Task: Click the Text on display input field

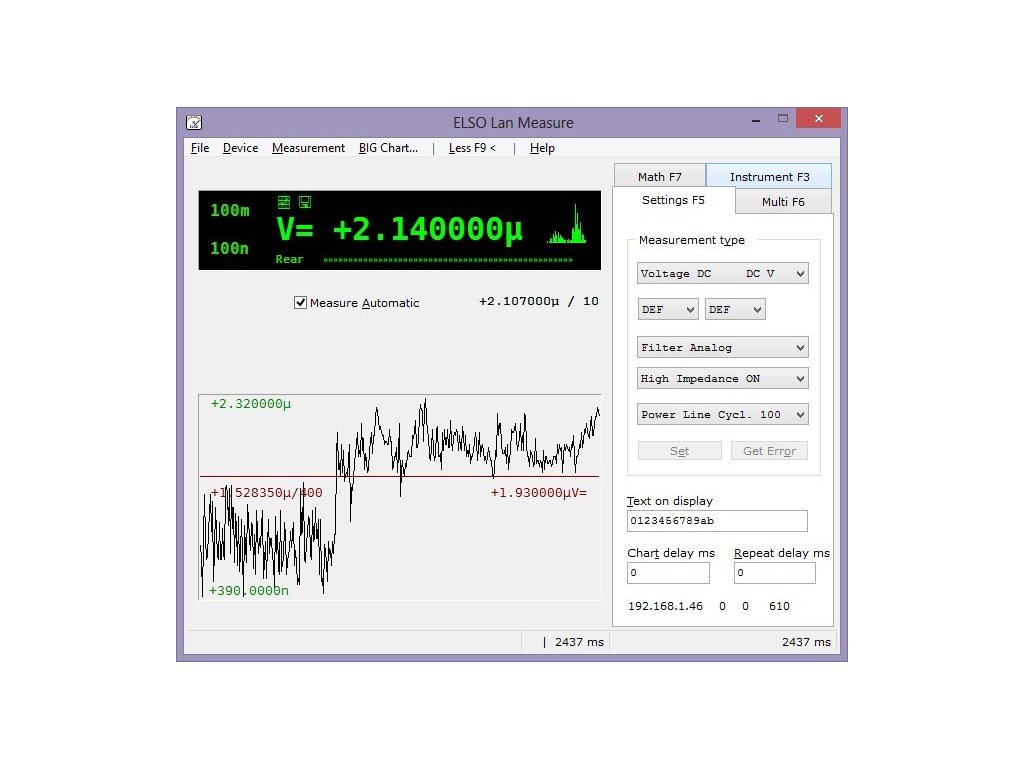Action: tap(716, 521)
